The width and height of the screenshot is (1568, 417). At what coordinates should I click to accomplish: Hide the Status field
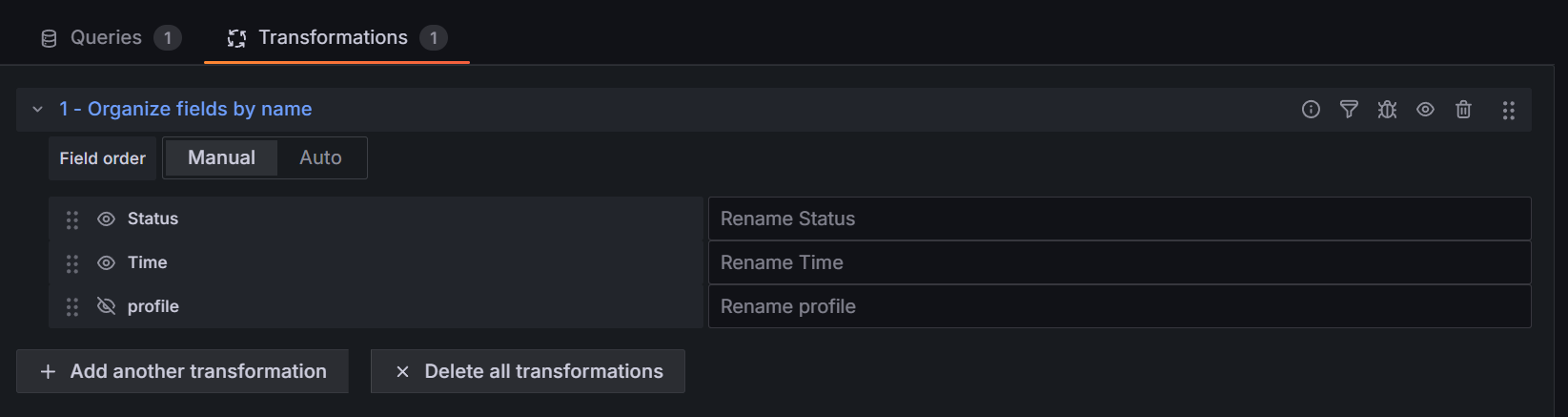[x=106, y=219]
